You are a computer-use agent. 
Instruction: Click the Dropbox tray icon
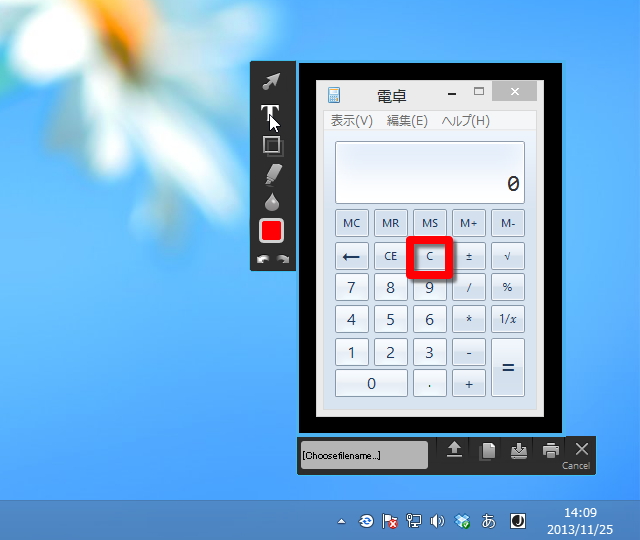coord(463,521)
